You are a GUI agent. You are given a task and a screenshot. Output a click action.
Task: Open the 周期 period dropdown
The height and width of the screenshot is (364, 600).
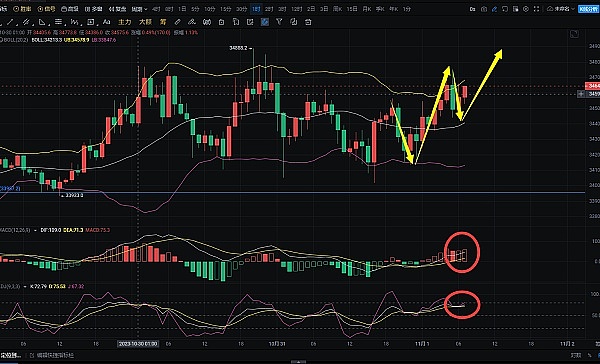click(x=139, y=8)
